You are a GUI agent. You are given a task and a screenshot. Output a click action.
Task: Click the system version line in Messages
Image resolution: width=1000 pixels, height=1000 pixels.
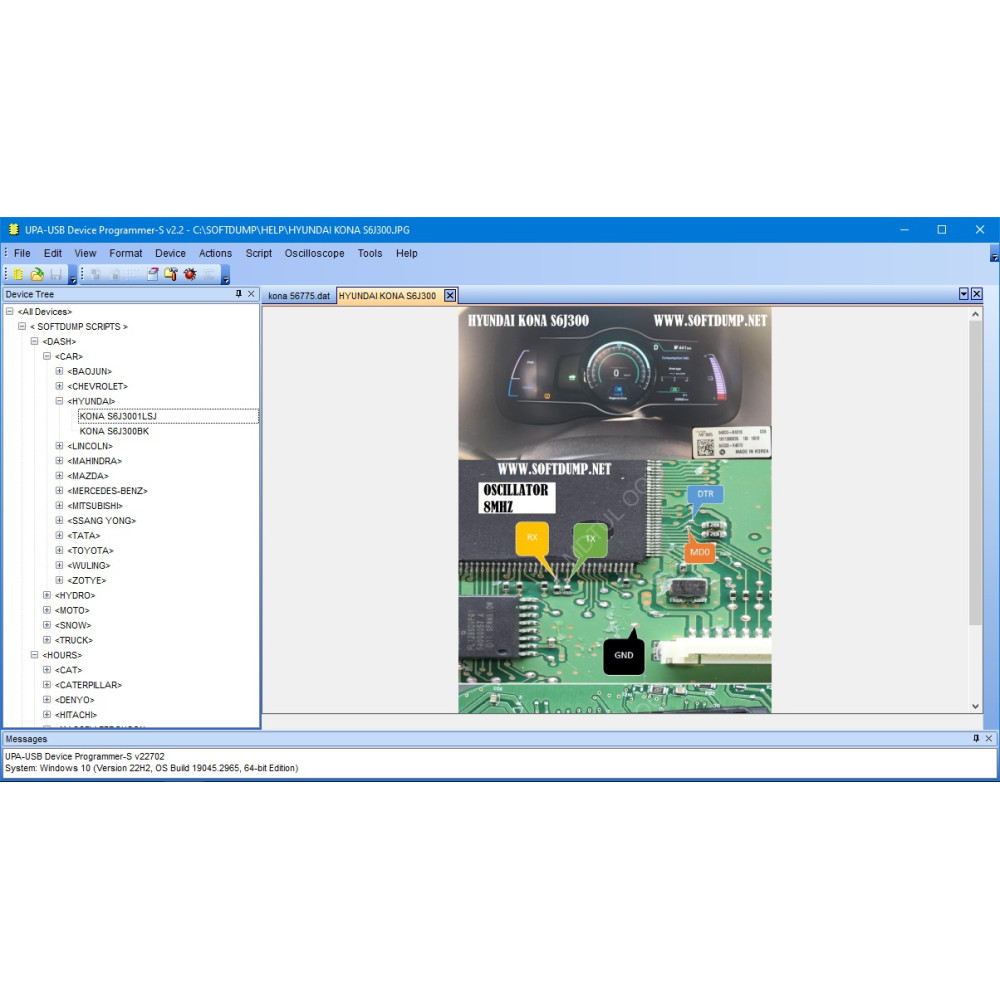pos(151,768)
